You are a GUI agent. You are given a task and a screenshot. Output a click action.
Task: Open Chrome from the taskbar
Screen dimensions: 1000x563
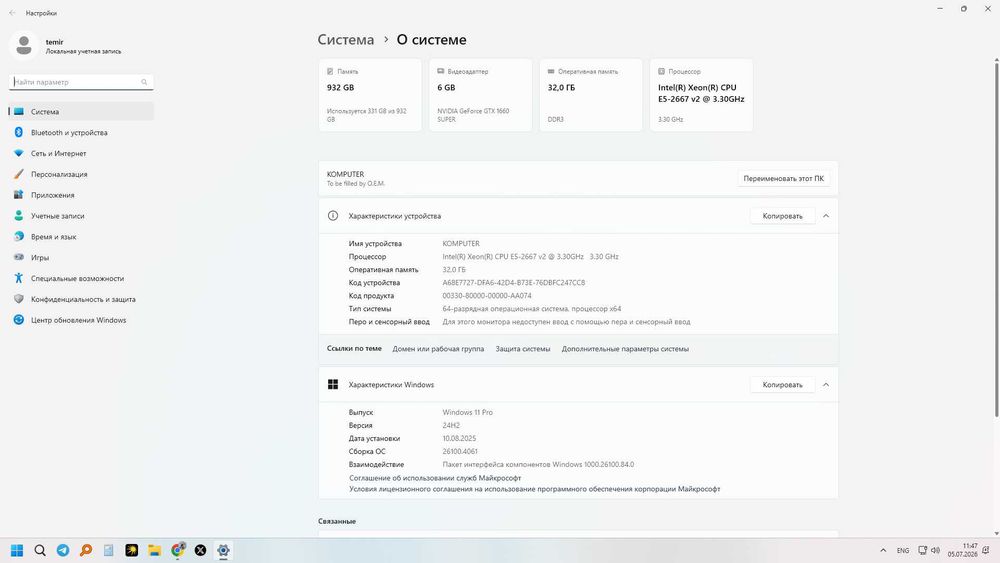(177, 550)
